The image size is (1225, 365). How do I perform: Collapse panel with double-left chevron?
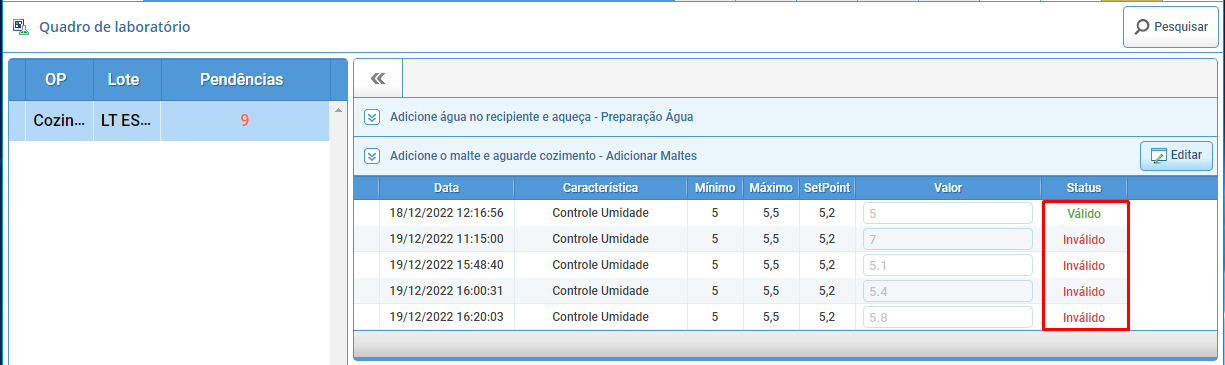378,79
